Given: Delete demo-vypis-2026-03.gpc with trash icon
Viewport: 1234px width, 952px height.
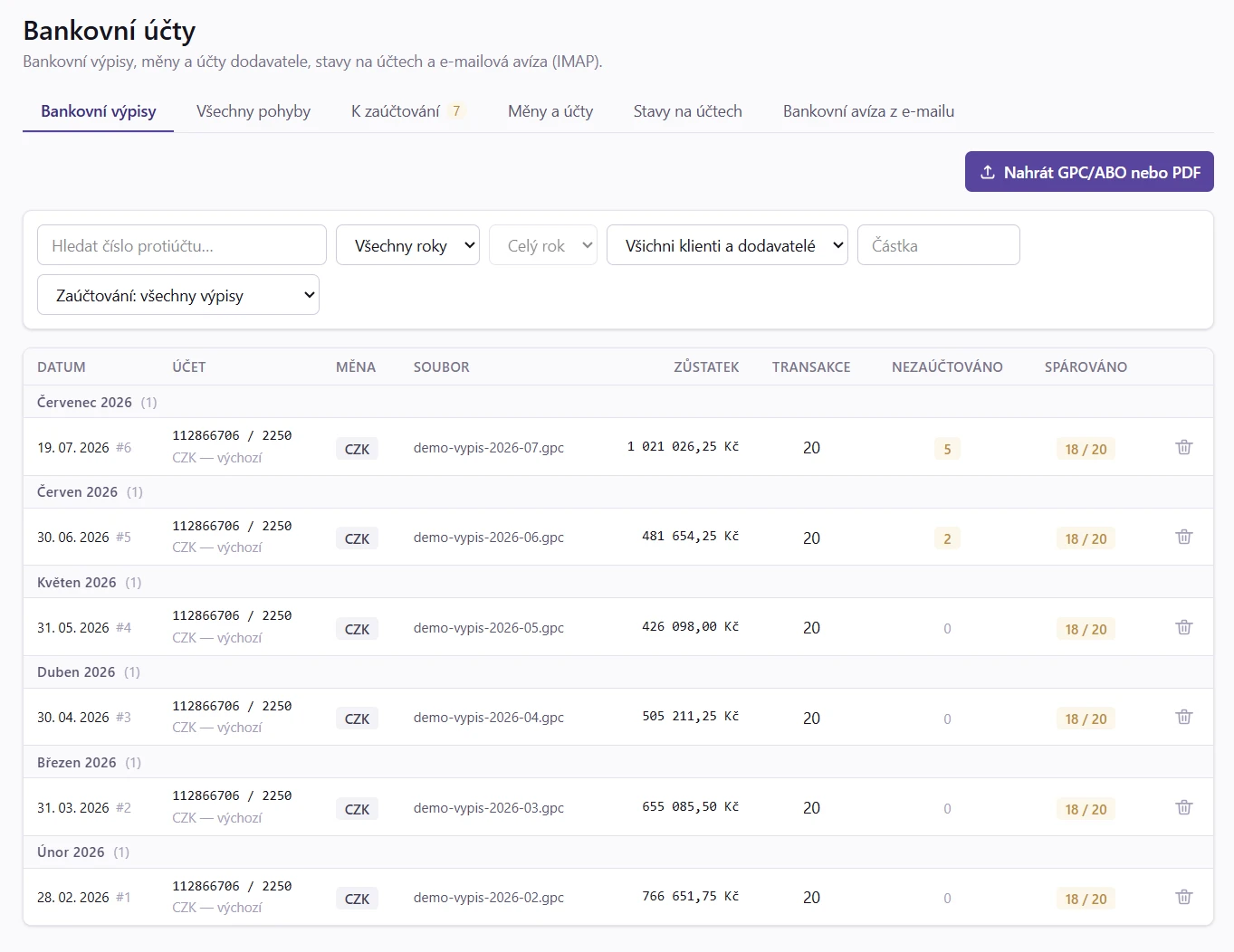Looking at the screenshot, I should [x=1183, y=807].
